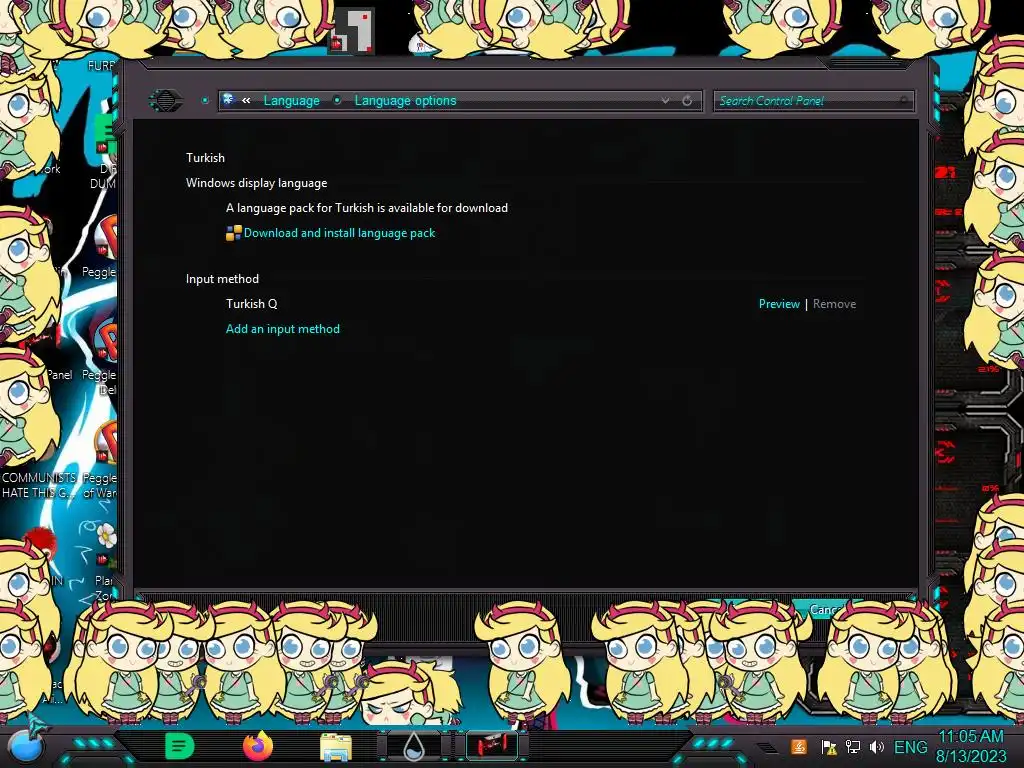Select the Language options breadcrumb
Viewport: 1024px width, 768px height.
click(x=405, y=101)
